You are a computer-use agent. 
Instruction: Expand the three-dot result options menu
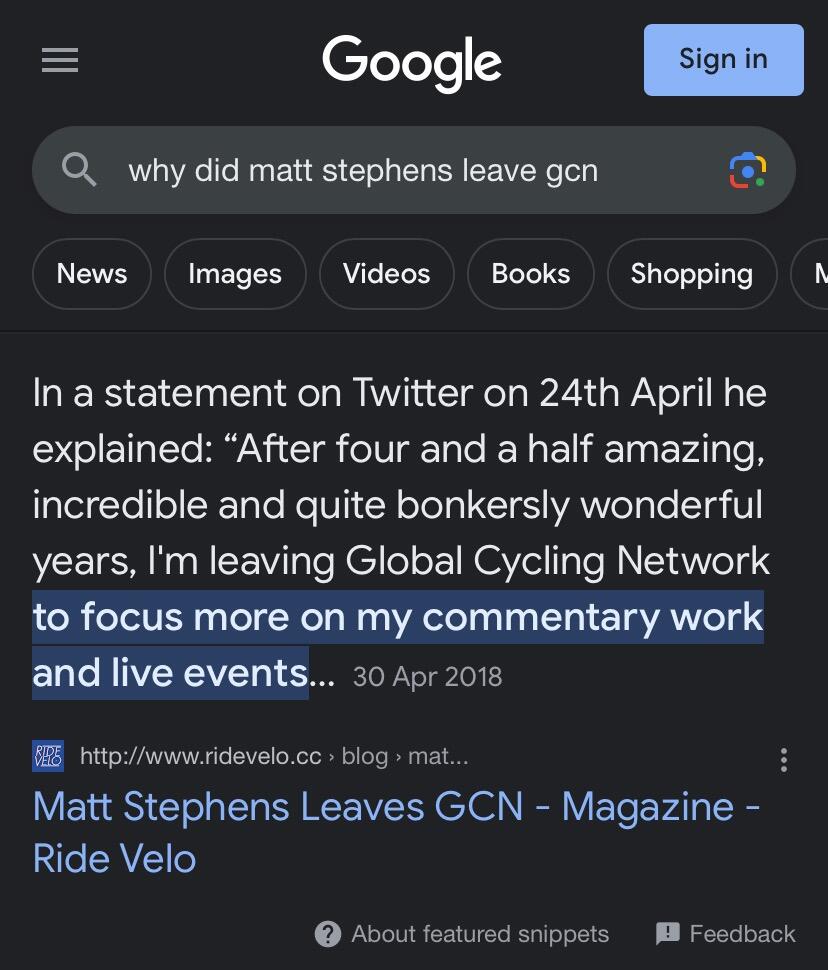(x=783, y=760)
